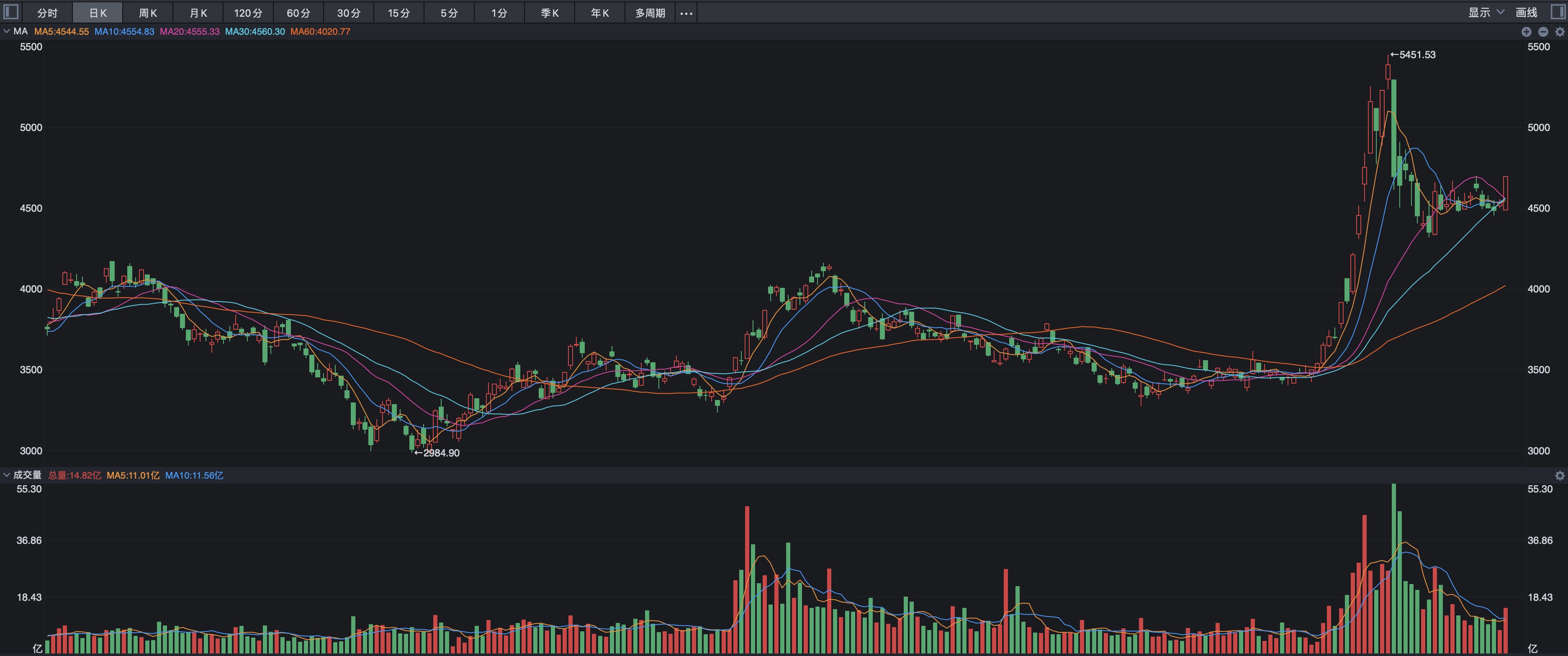Click the orange MA60:4020.77 label

point(321,31)
